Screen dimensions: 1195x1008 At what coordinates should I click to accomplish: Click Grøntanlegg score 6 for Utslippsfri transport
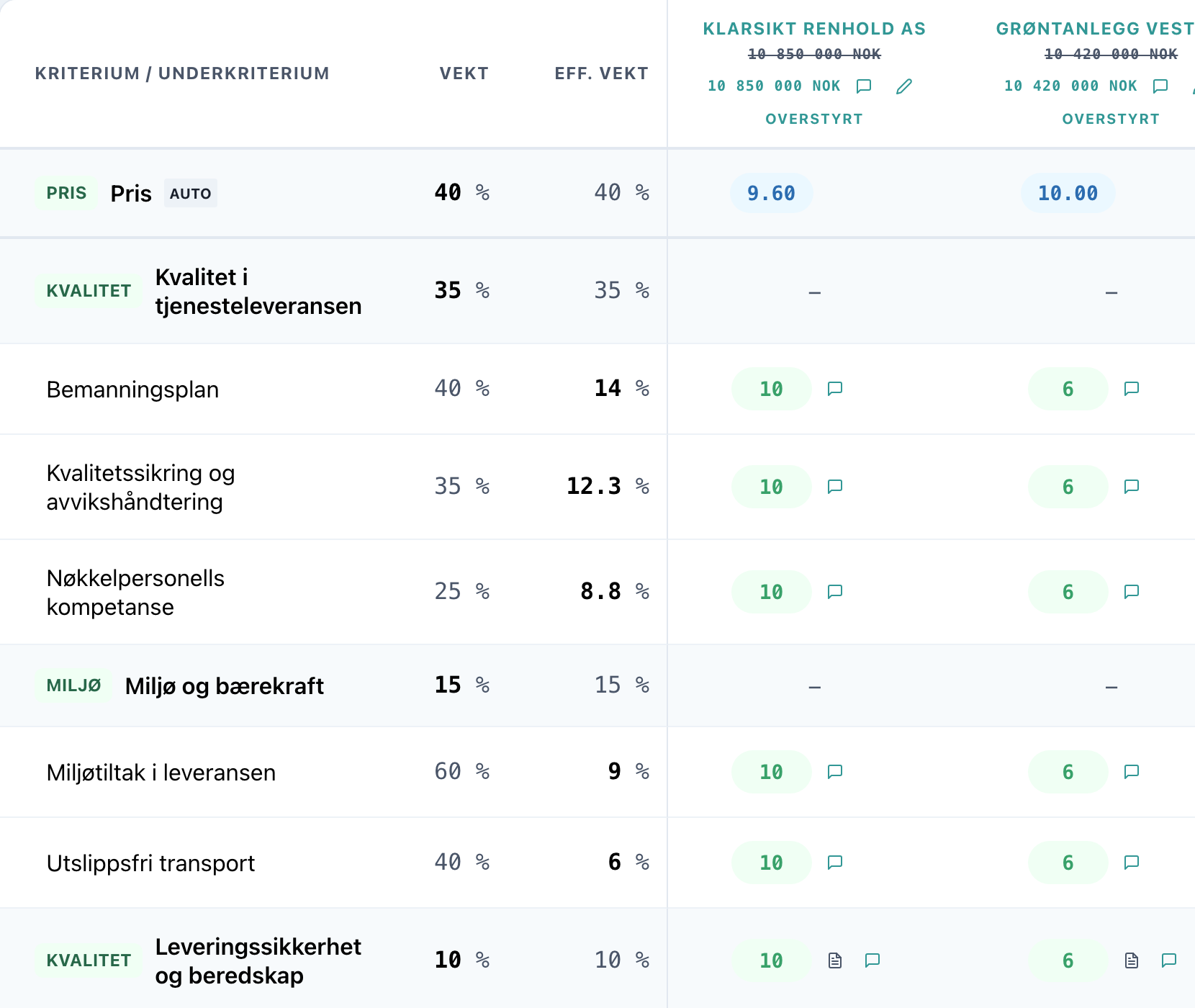[x=1068, y=863]
